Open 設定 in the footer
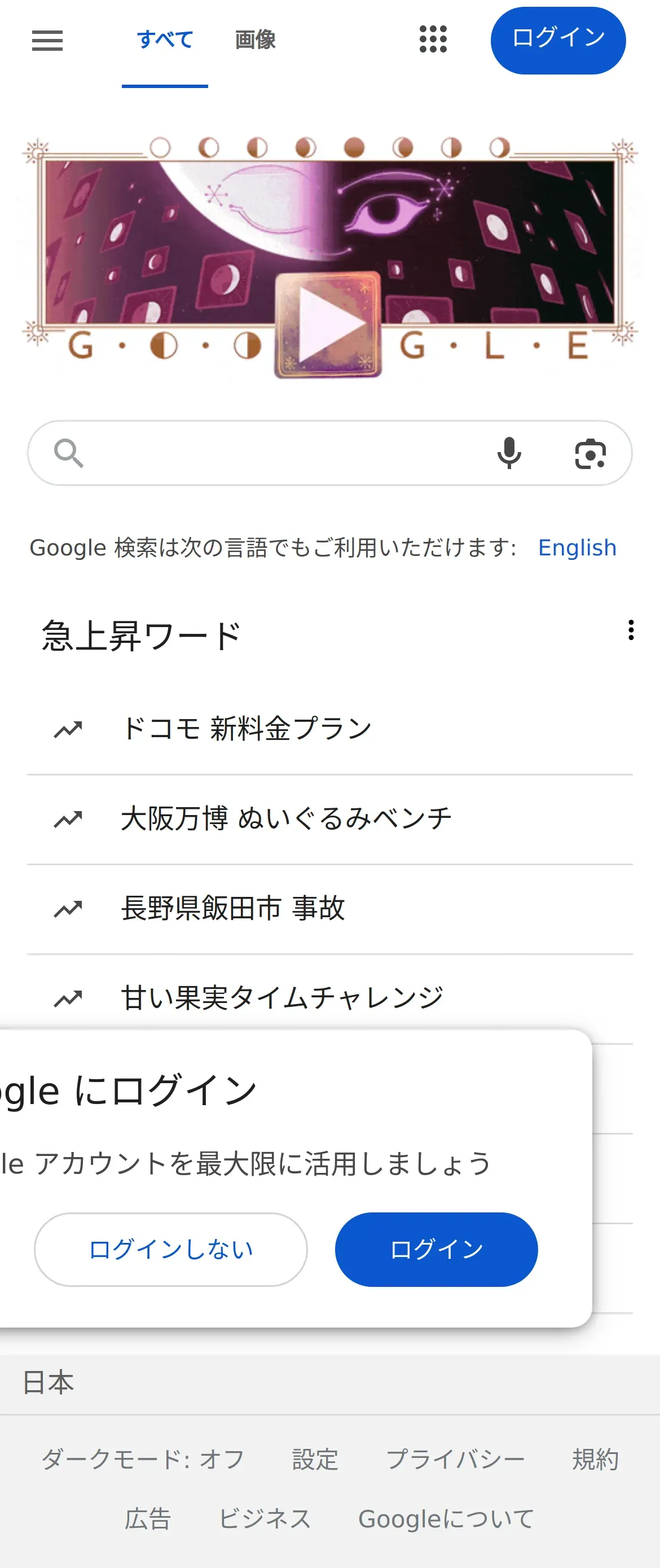The image size is (660, 1568). (x=315, y=1459)
